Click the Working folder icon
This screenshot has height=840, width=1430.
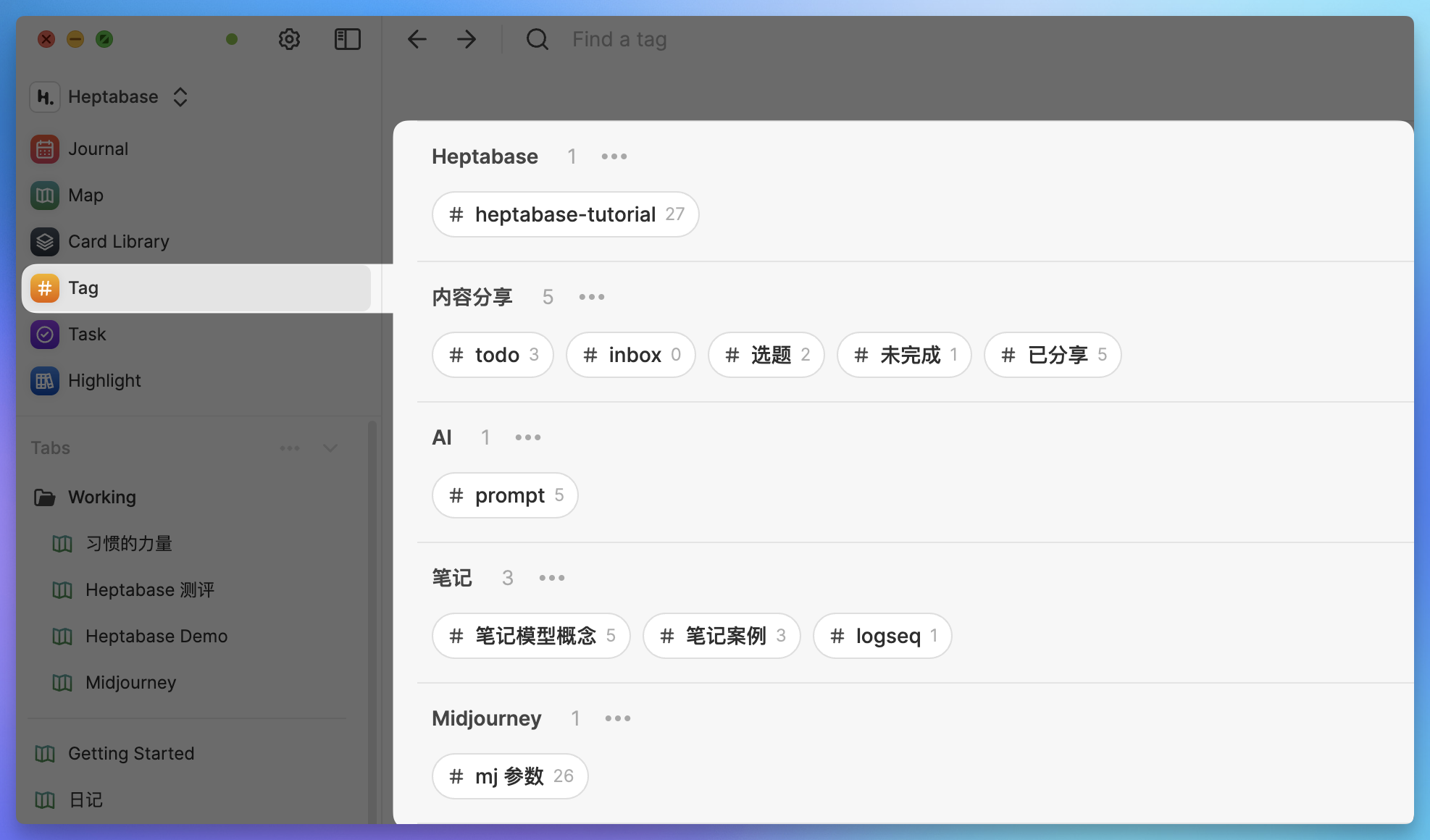(45, 497)
